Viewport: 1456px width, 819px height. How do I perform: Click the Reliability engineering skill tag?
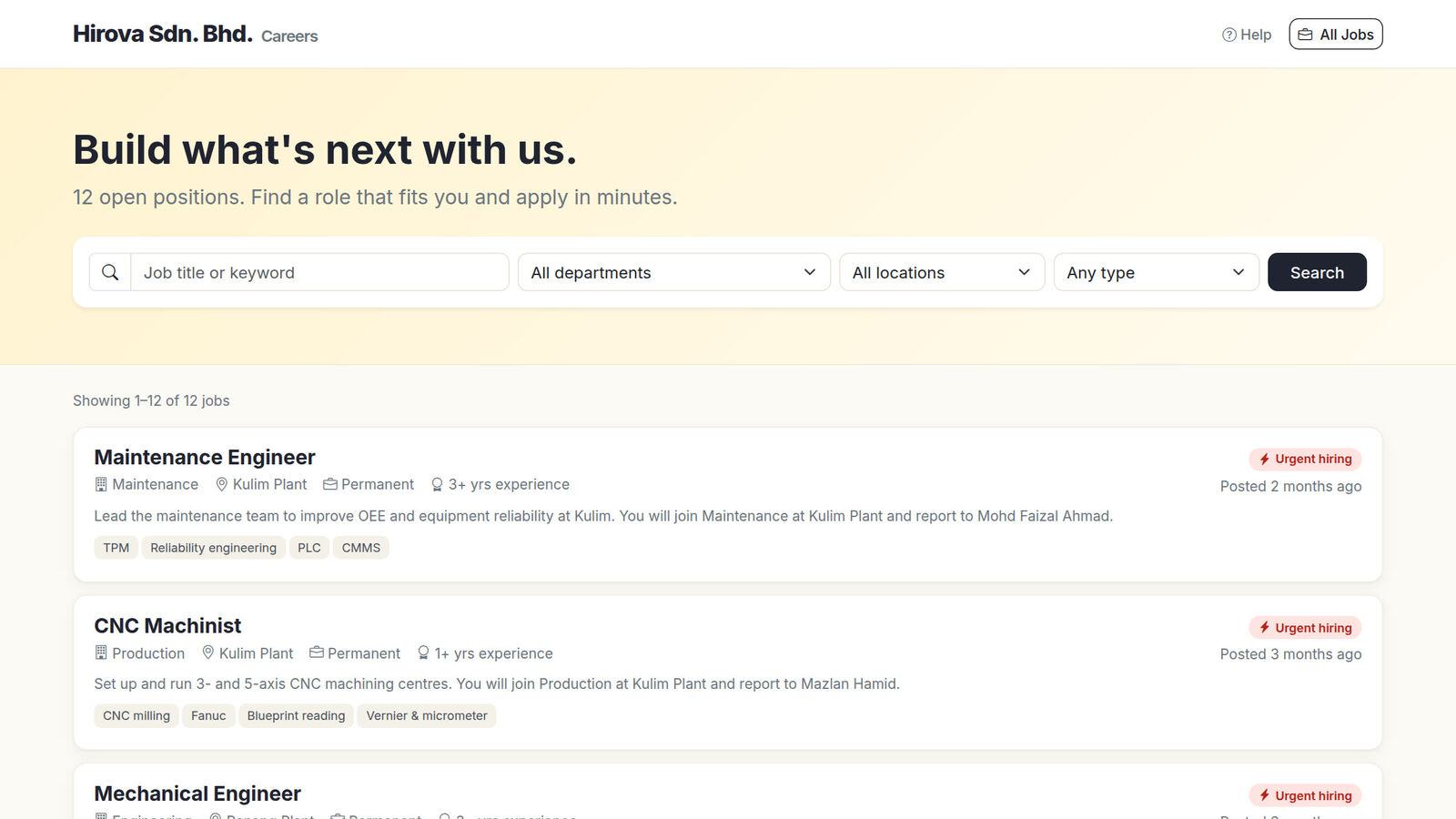(x=213, y=548)
